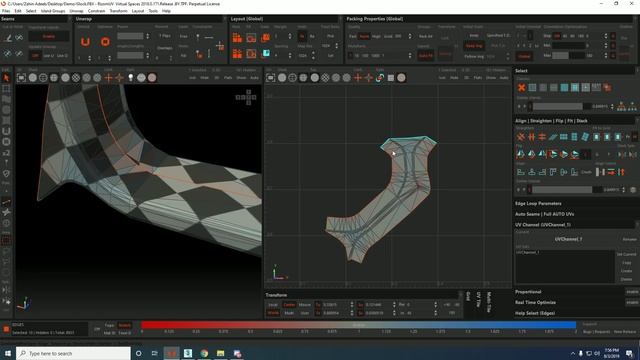Select Center pivot in Transform panel
Image resolution: width=640 pixels, height=360 pixels.
pyautogui.click(x=289, y=305)
